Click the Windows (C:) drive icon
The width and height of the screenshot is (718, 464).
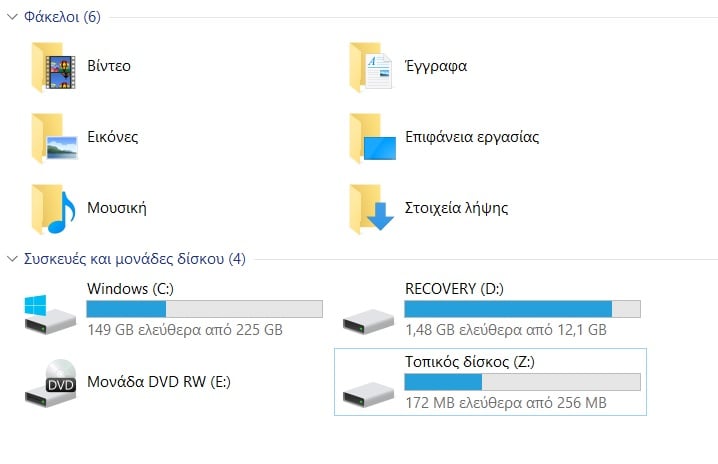click(49, 313)
